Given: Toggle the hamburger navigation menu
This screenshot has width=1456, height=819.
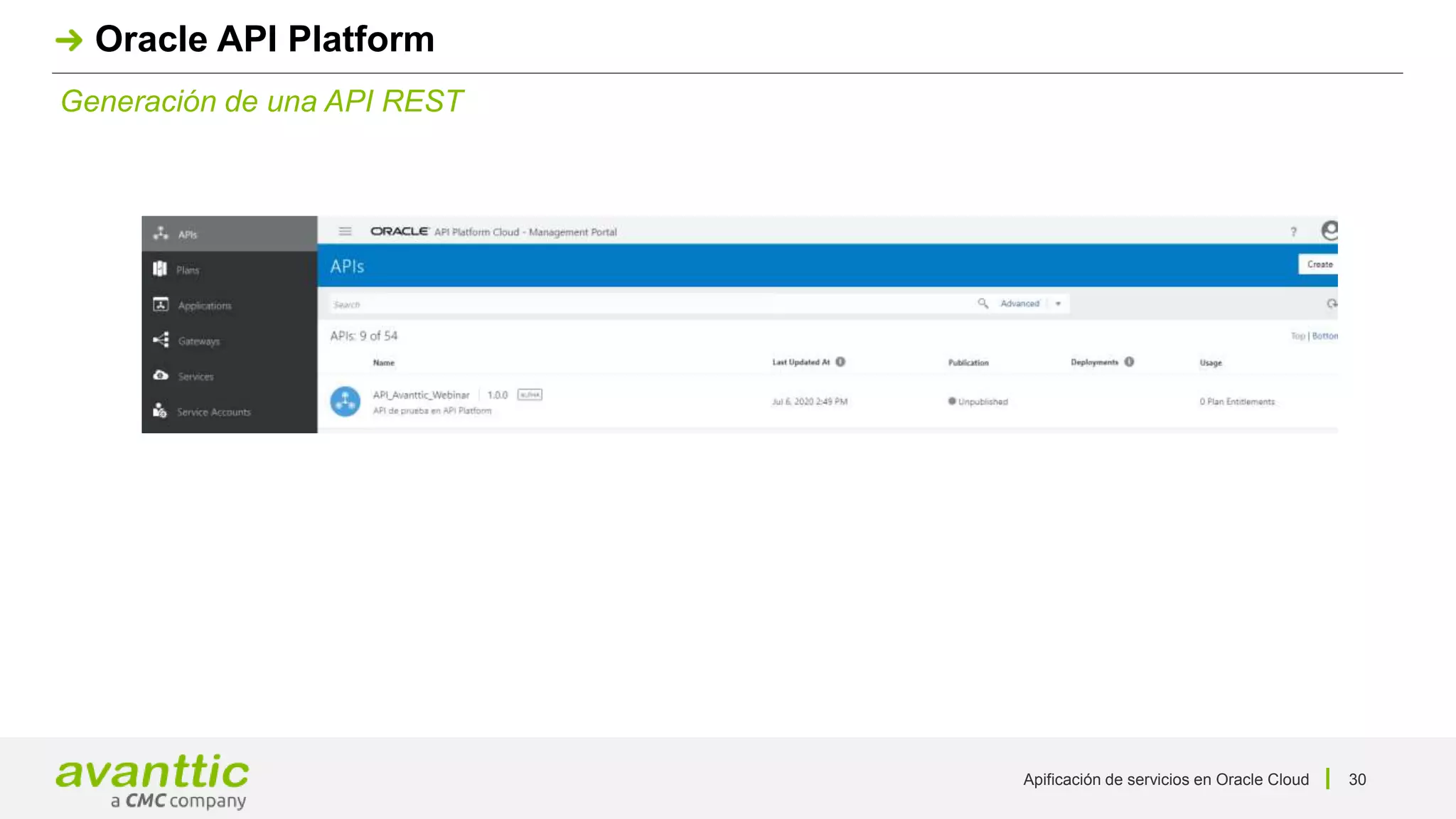Looking at the screenshot, I should pyautogui.click(x=346, y=231).
